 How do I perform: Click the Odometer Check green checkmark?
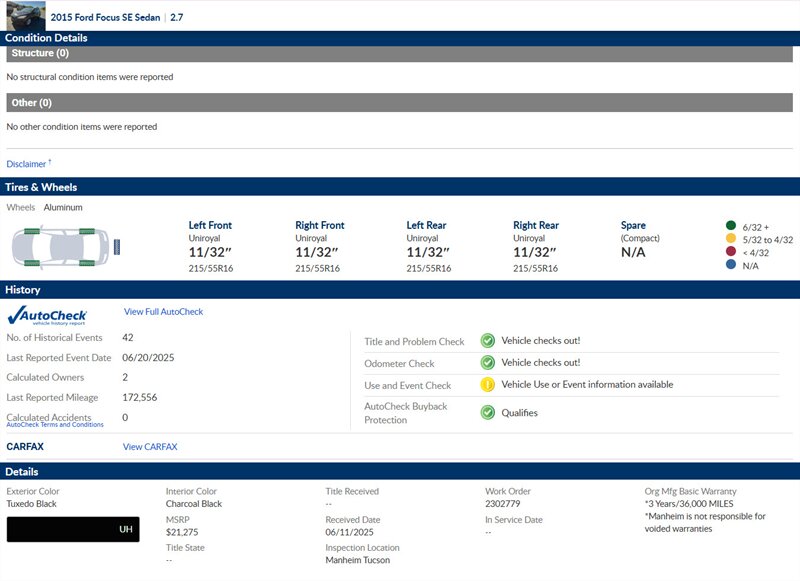(x=488, y=363)
